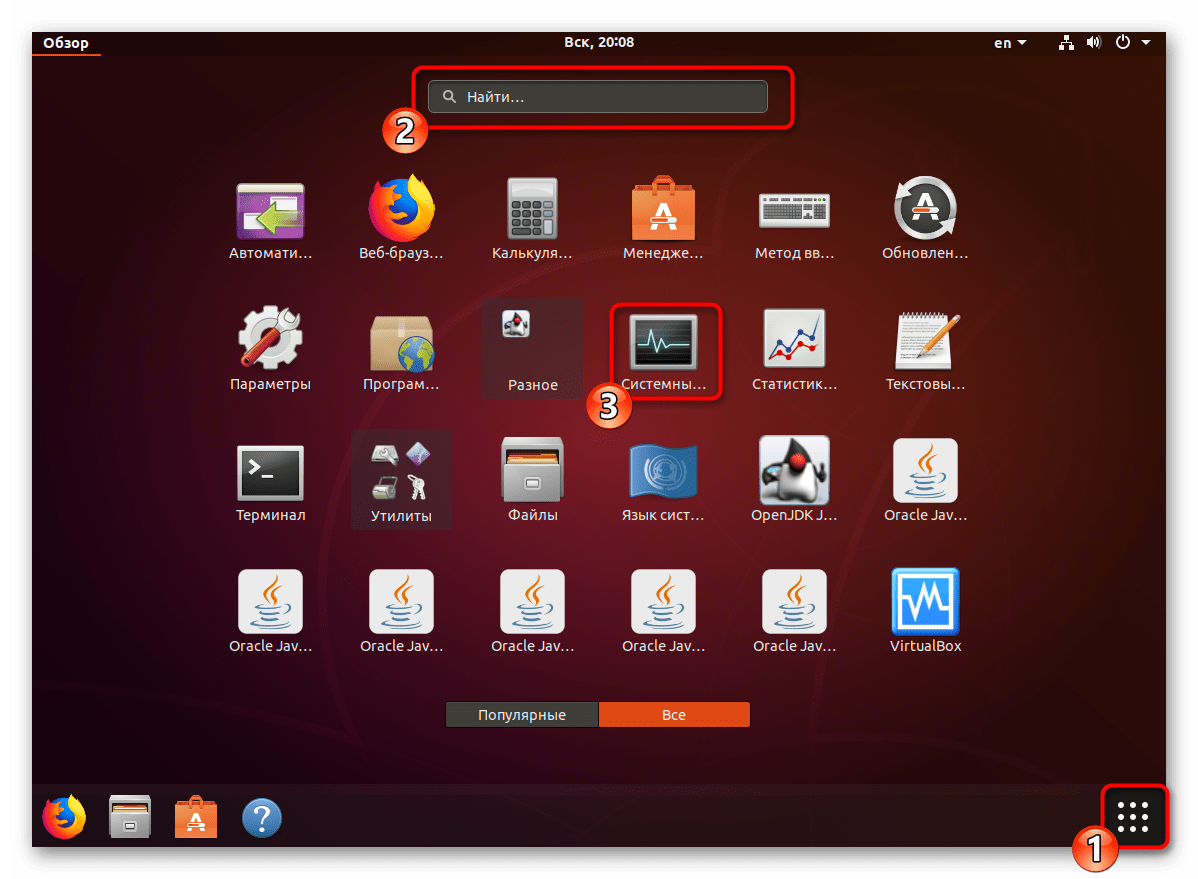The image size is (1198, 879).
Task: Switch to the Популярные (Frequent) view
Action: tap(522, 715)
